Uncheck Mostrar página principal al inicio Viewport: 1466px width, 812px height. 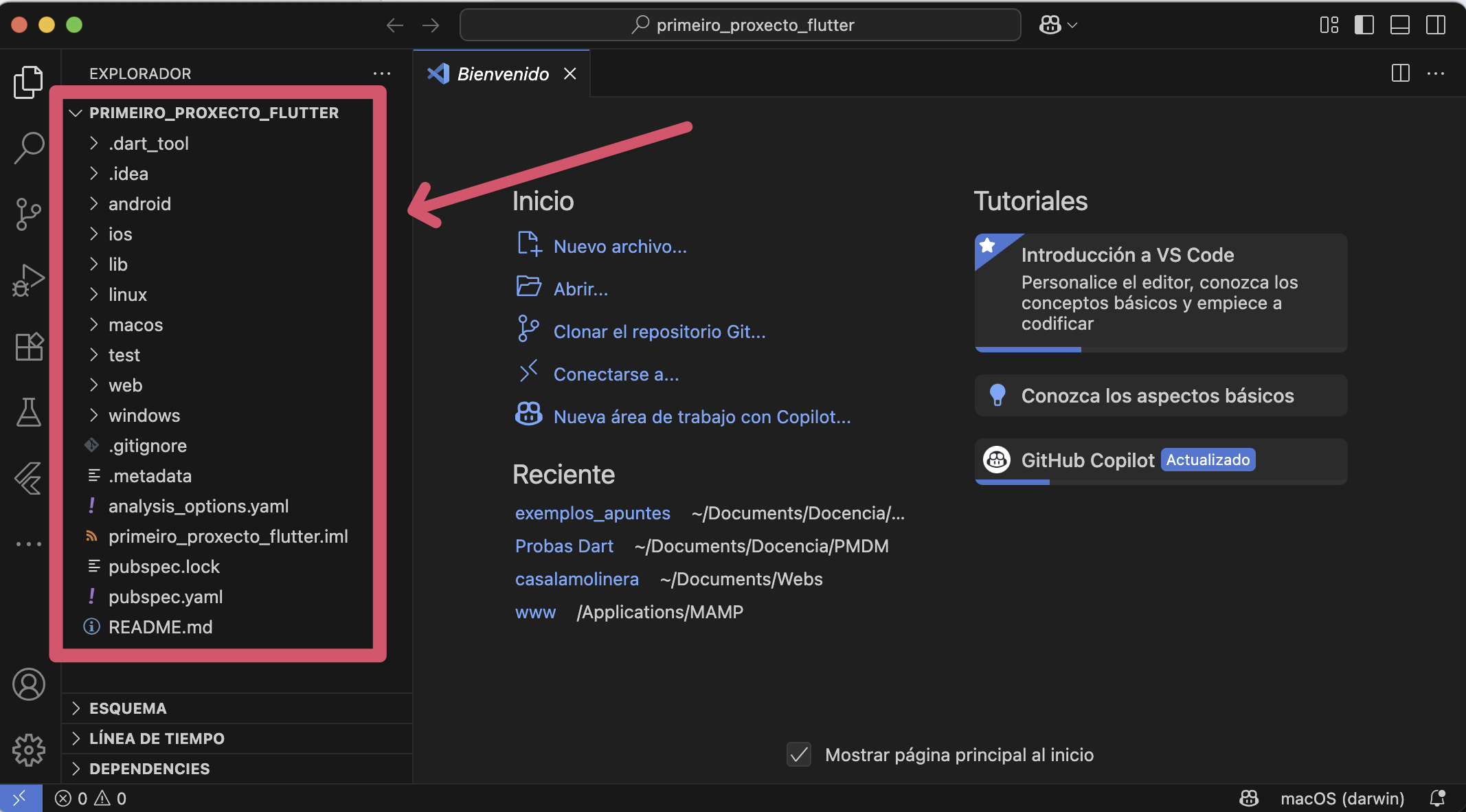(x=799, y=754)
